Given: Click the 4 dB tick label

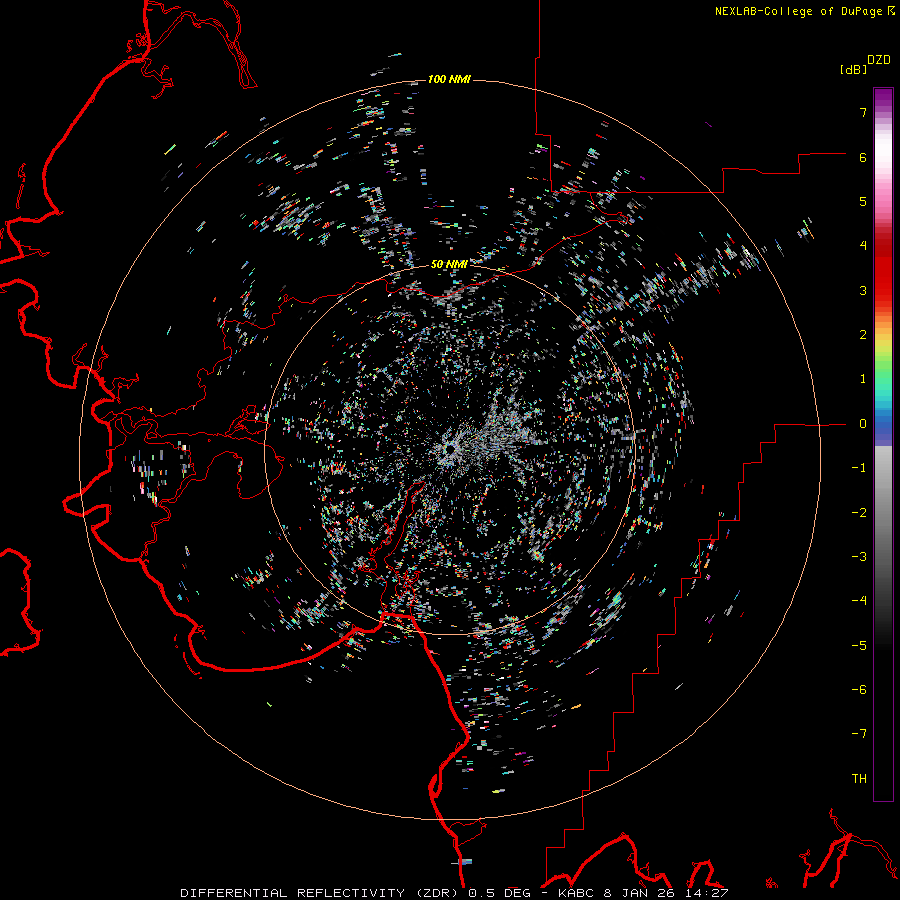Looking at the screenshot, I should (863, 246).
